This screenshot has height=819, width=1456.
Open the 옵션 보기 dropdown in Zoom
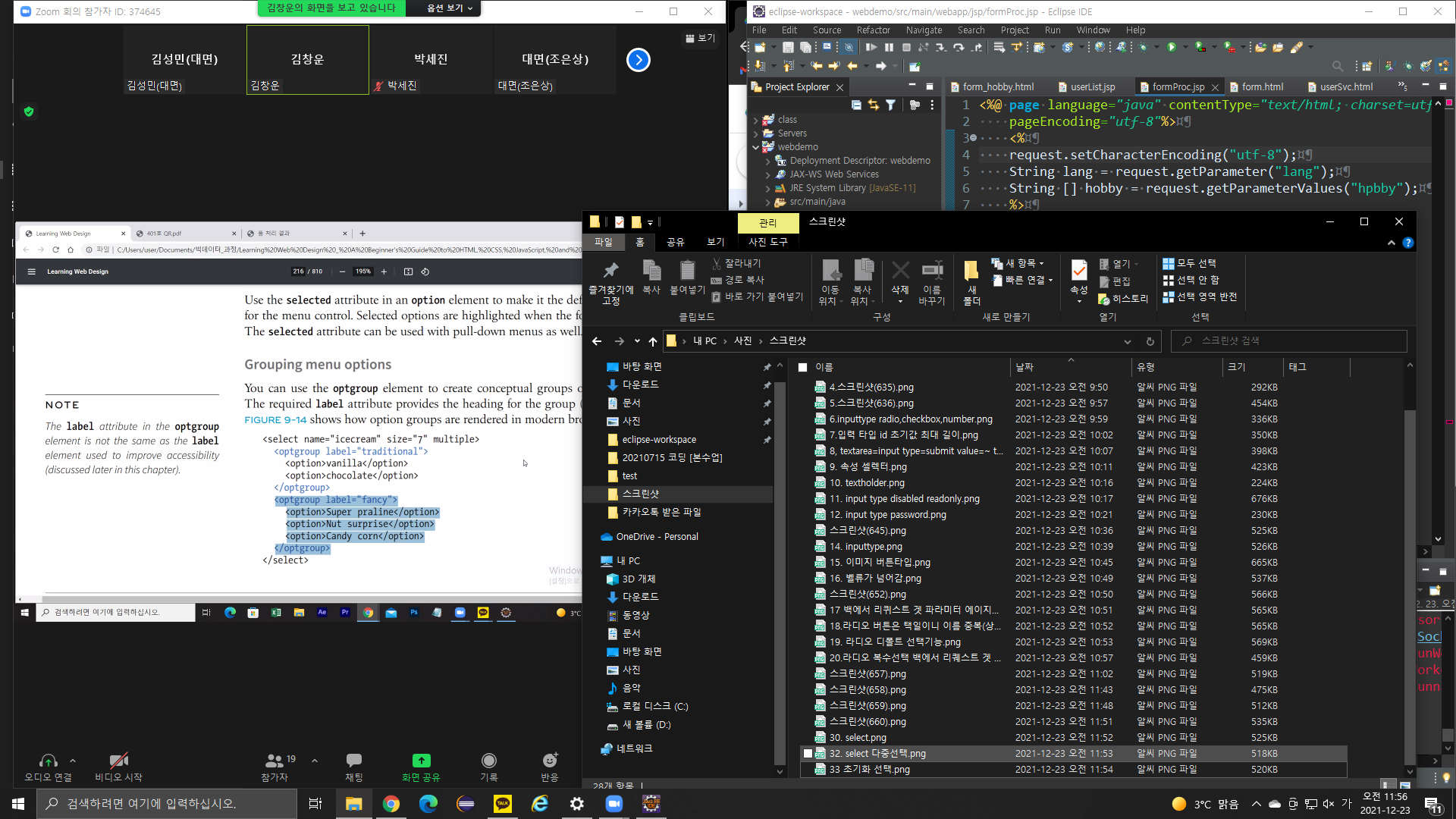pyautogui.click(x=450, y=8)
